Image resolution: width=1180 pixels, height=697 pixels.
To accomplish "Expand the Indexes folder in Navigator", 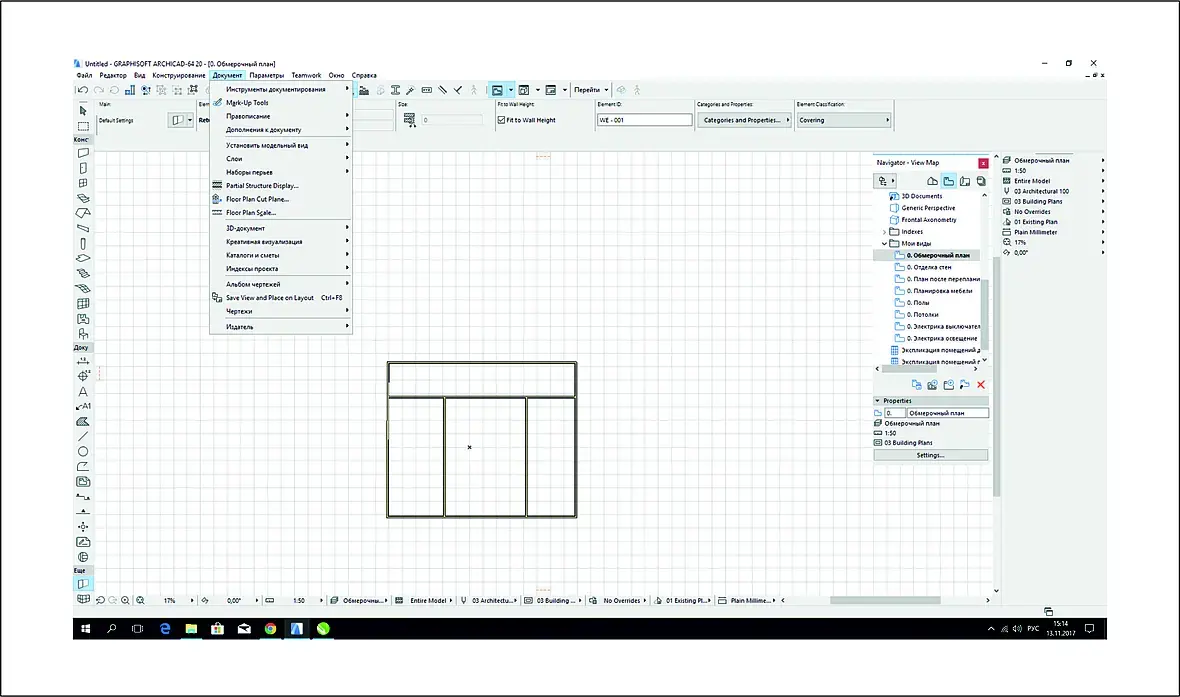I will 884,232.
